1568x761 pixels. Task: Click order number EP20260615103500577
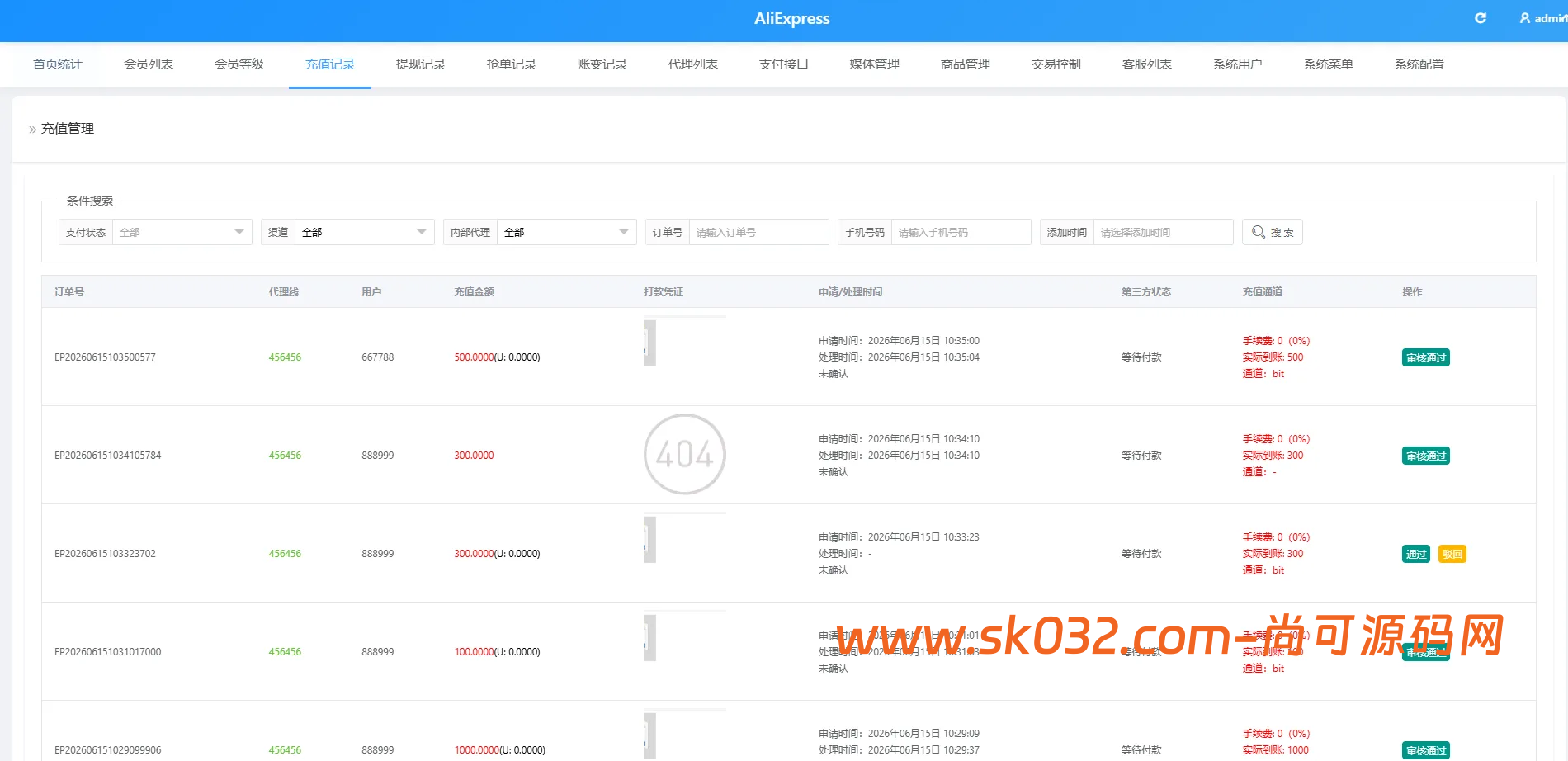click(x=105, y=357)
